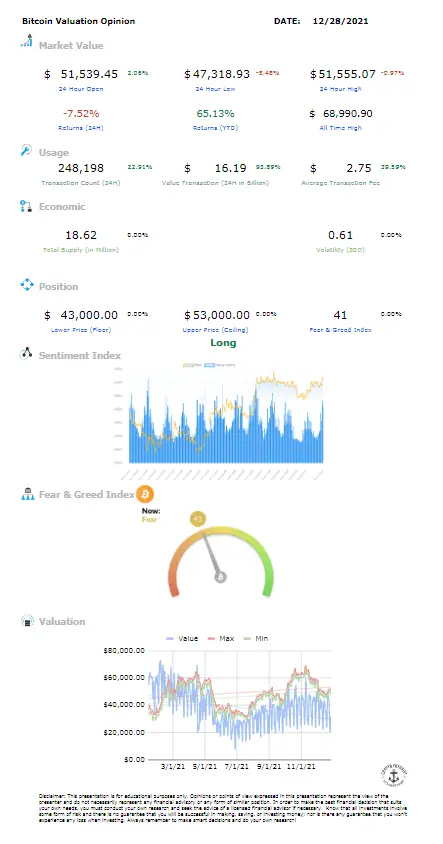Image resolution: width=443 pixels, height=844 pixels.
Task: Click the 24 Hour Low label
Action: tap(215, 89)
